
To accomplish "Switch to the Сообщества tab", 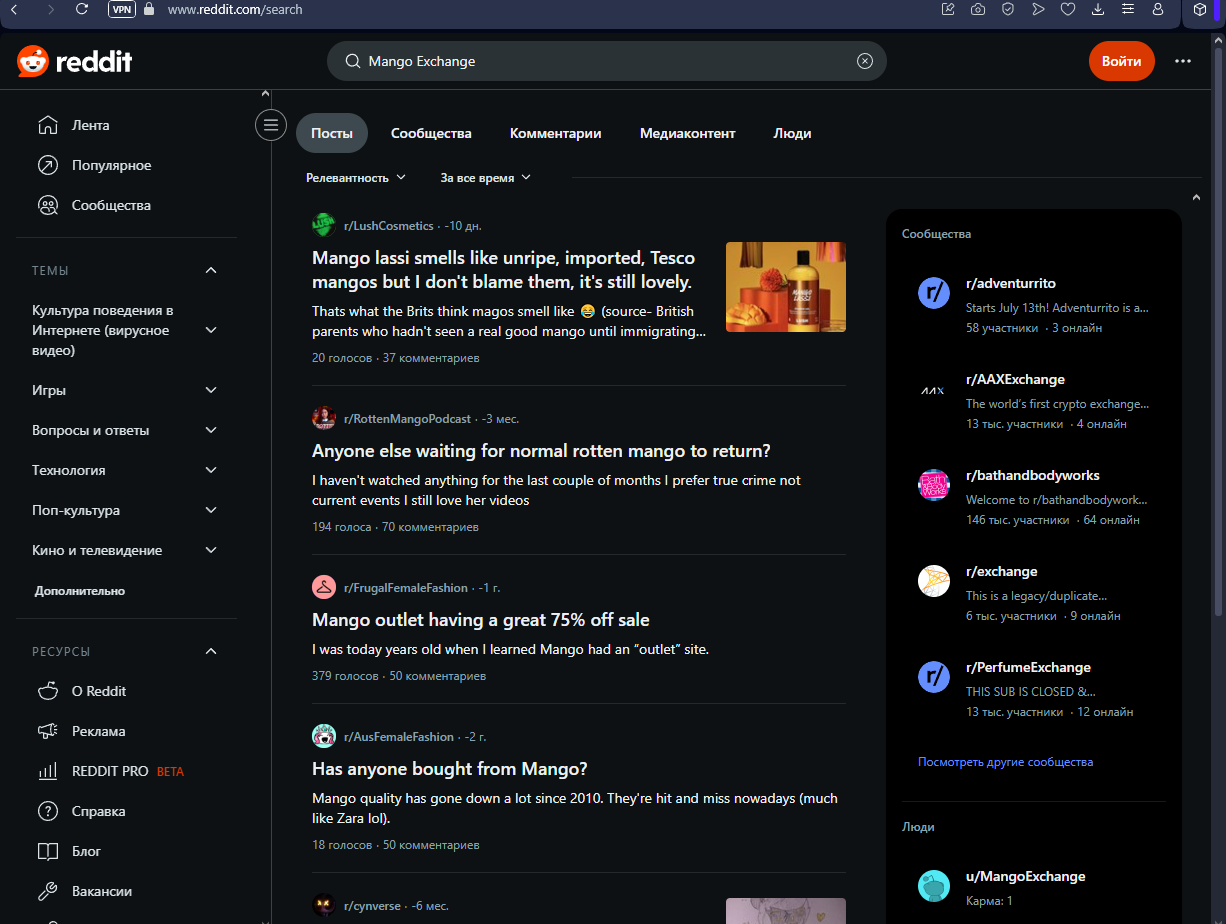I will click(x=431, y=133).
